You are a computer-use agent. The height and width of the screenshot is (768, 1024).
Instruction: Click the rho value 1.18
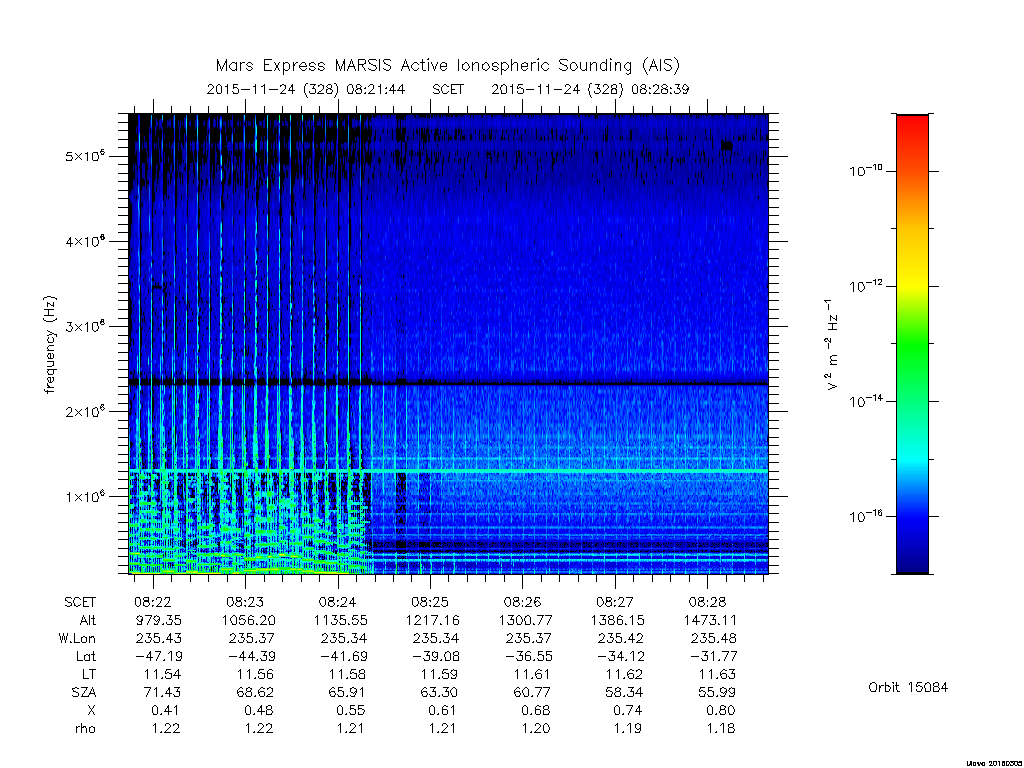tap(720, 728)
